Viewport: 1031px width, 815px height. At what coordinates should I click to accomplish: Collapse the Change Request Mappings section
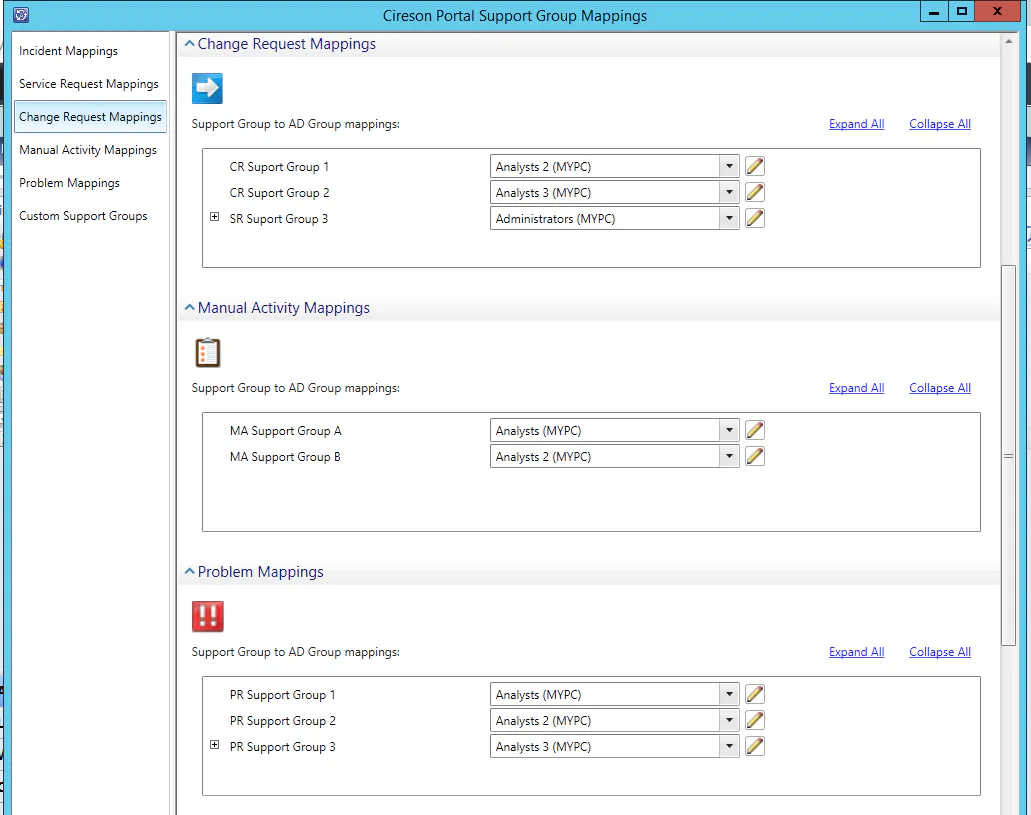click(189, 43)
